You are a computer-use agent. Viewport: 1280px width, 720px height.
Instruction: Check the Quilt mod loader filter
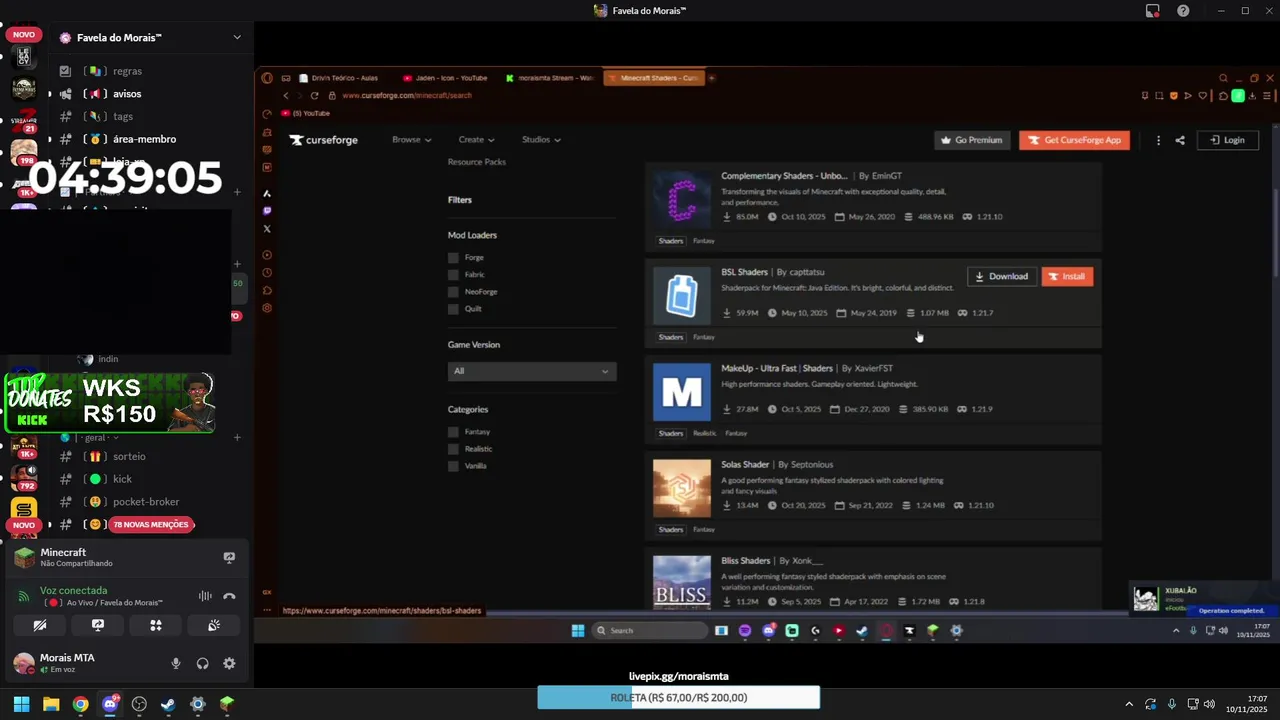(x=454, y=309)
